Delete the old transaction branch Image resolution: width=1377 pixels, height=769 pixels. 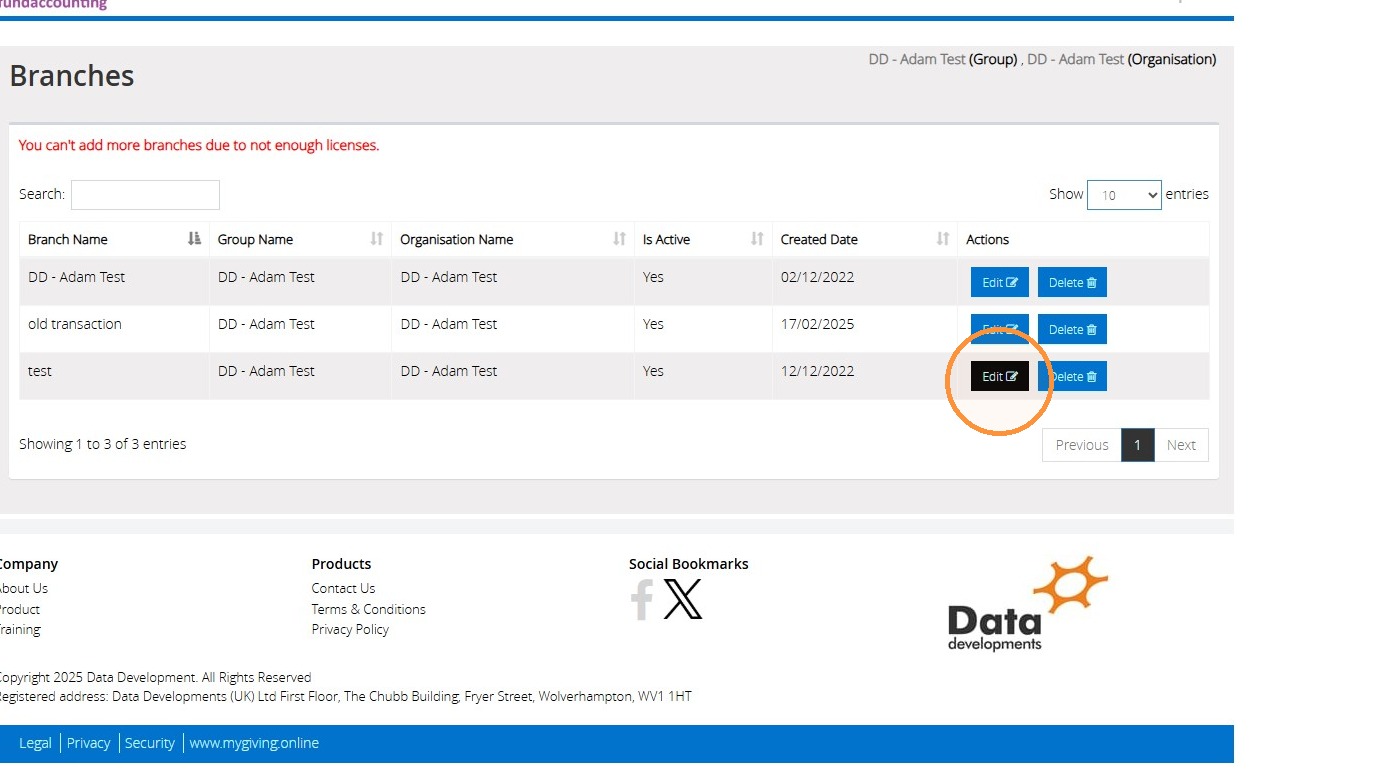click(x=1072, y=329)
